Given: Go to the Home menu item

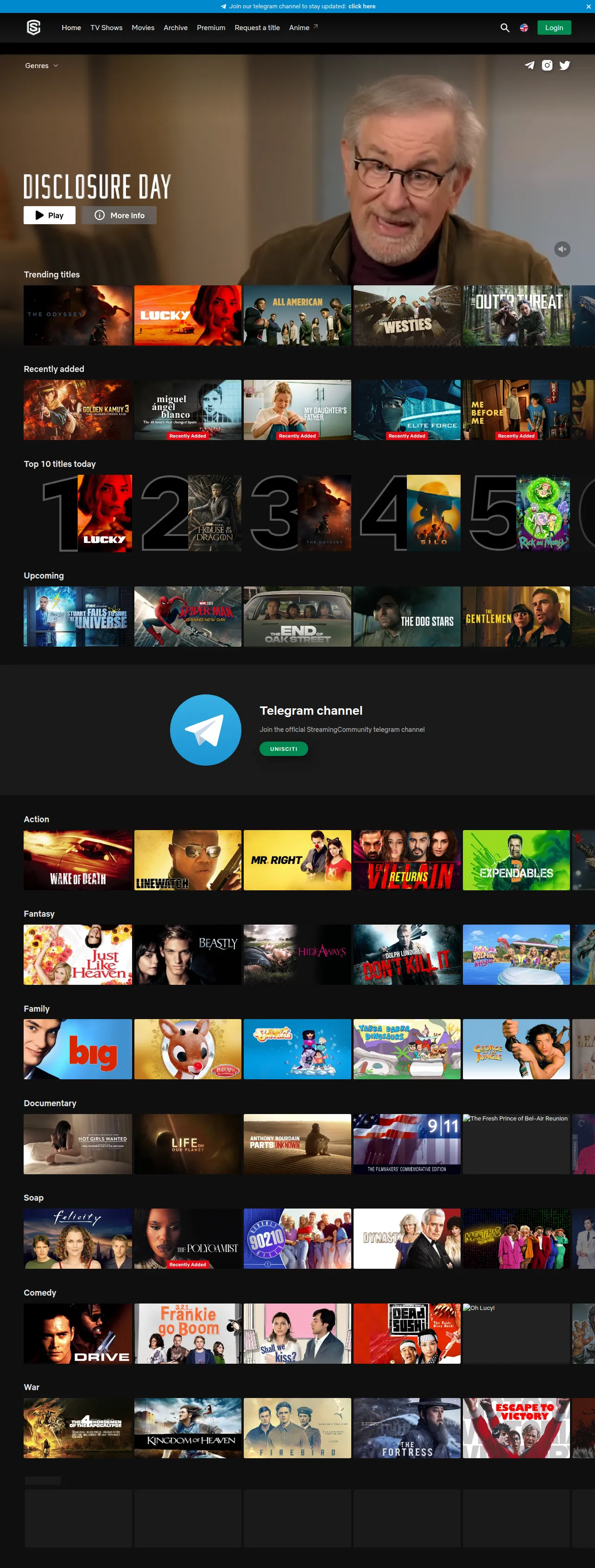Looking at the screenshot, I should pos(71,27).
